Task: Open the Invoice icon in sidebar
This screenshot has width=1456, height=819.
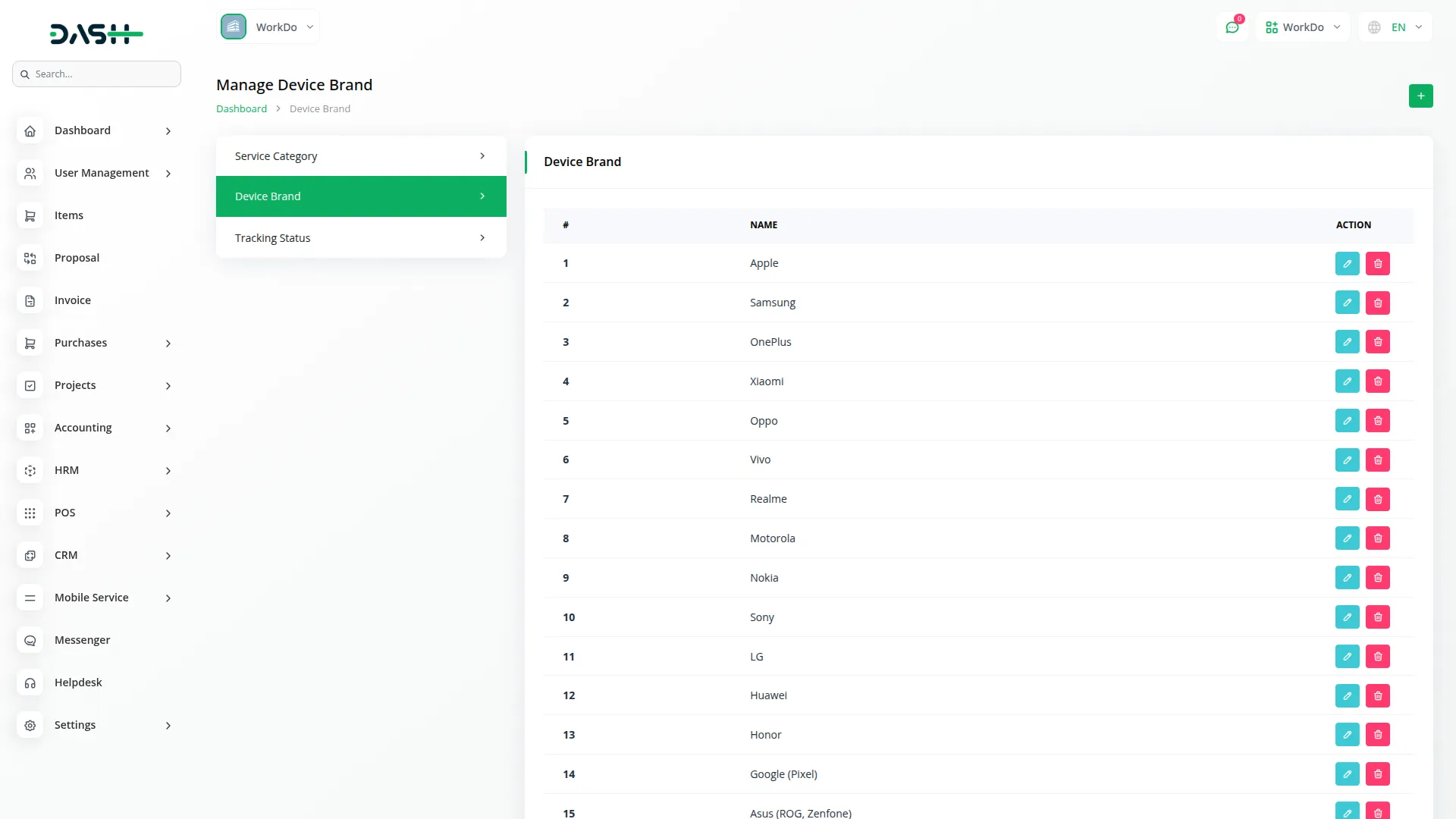Action: pyautogui.click(x=30, y=300)
